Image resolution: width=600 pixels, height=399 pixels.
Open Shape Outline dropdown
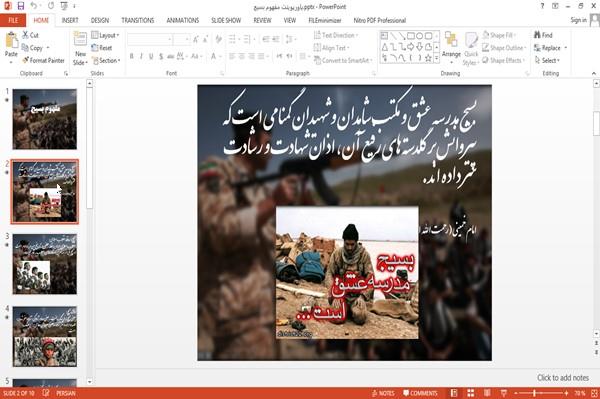pos(504,48)
